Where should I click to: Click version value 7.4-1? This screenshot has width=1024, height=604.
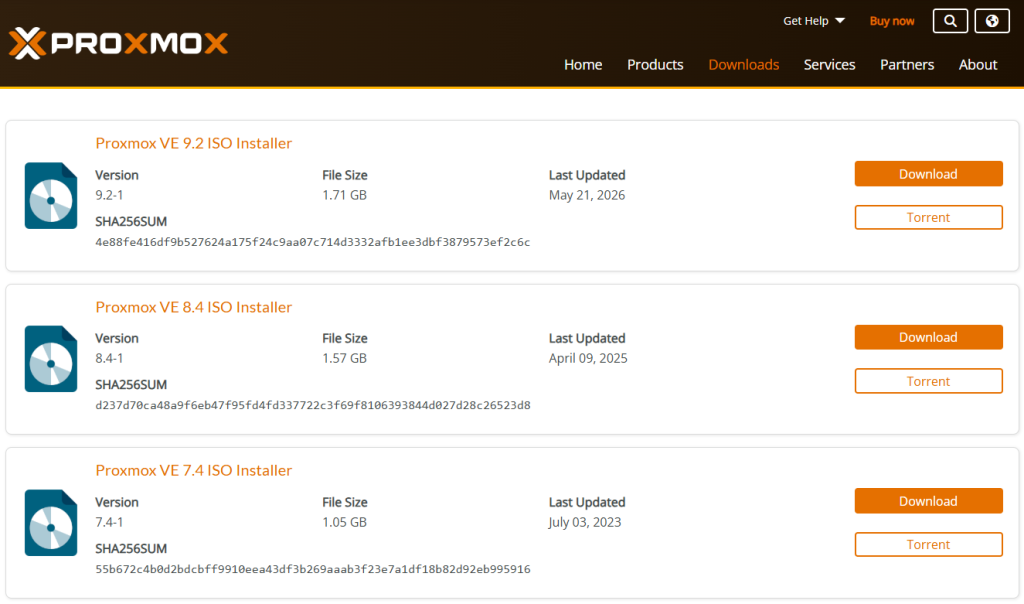click(109, 522)
